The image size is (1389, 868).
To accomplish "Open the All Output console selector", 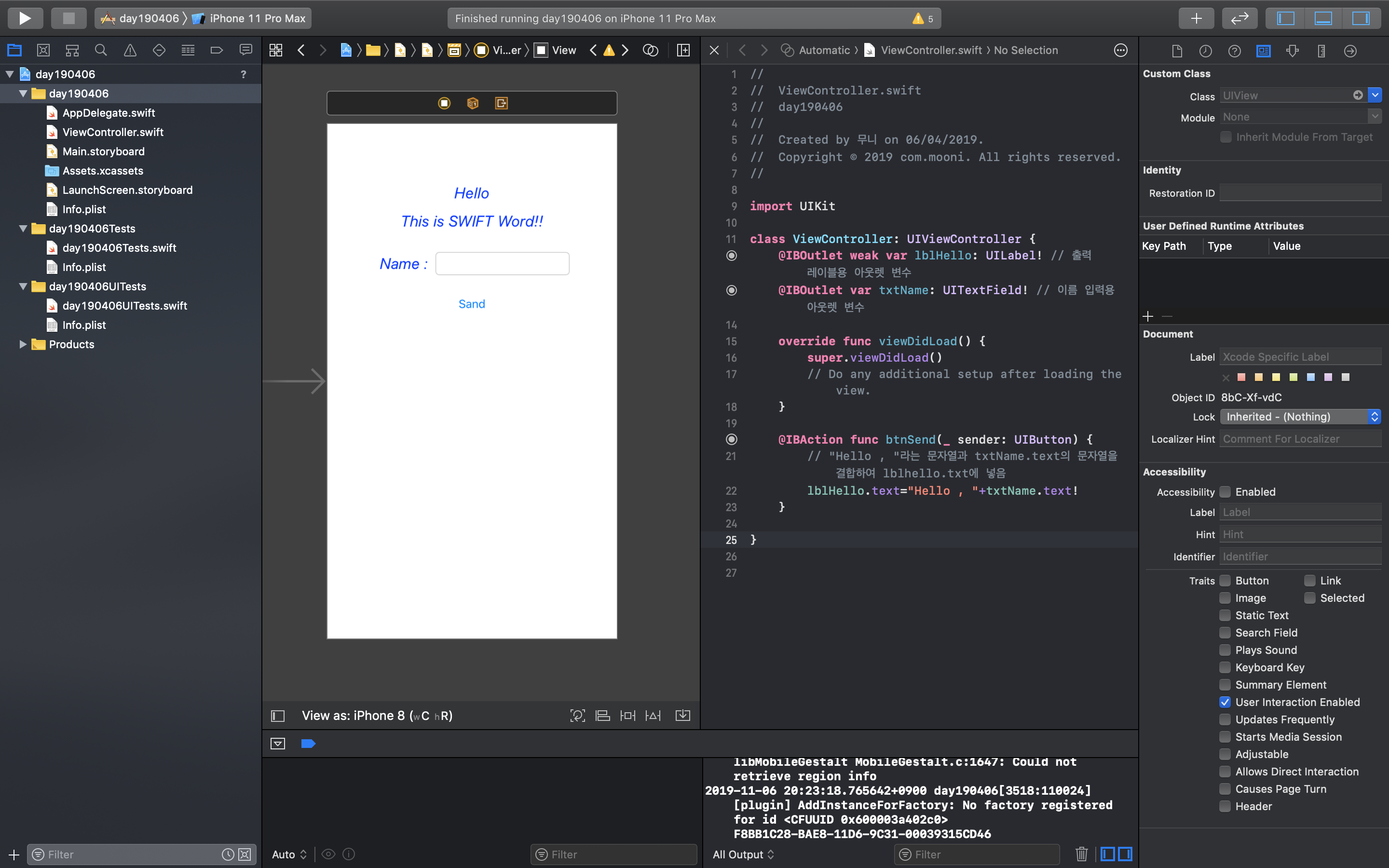I will [x=743, y=854].
